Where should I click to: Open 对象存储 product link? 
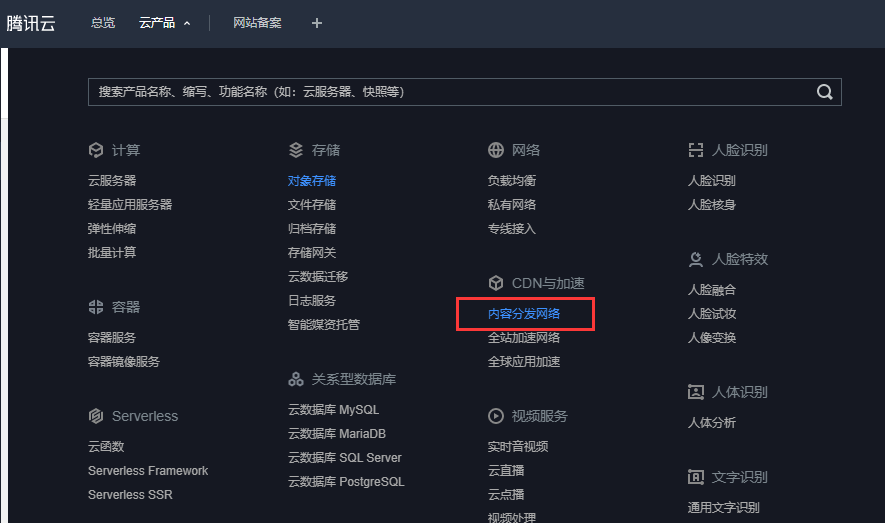(x=312, y=181)
